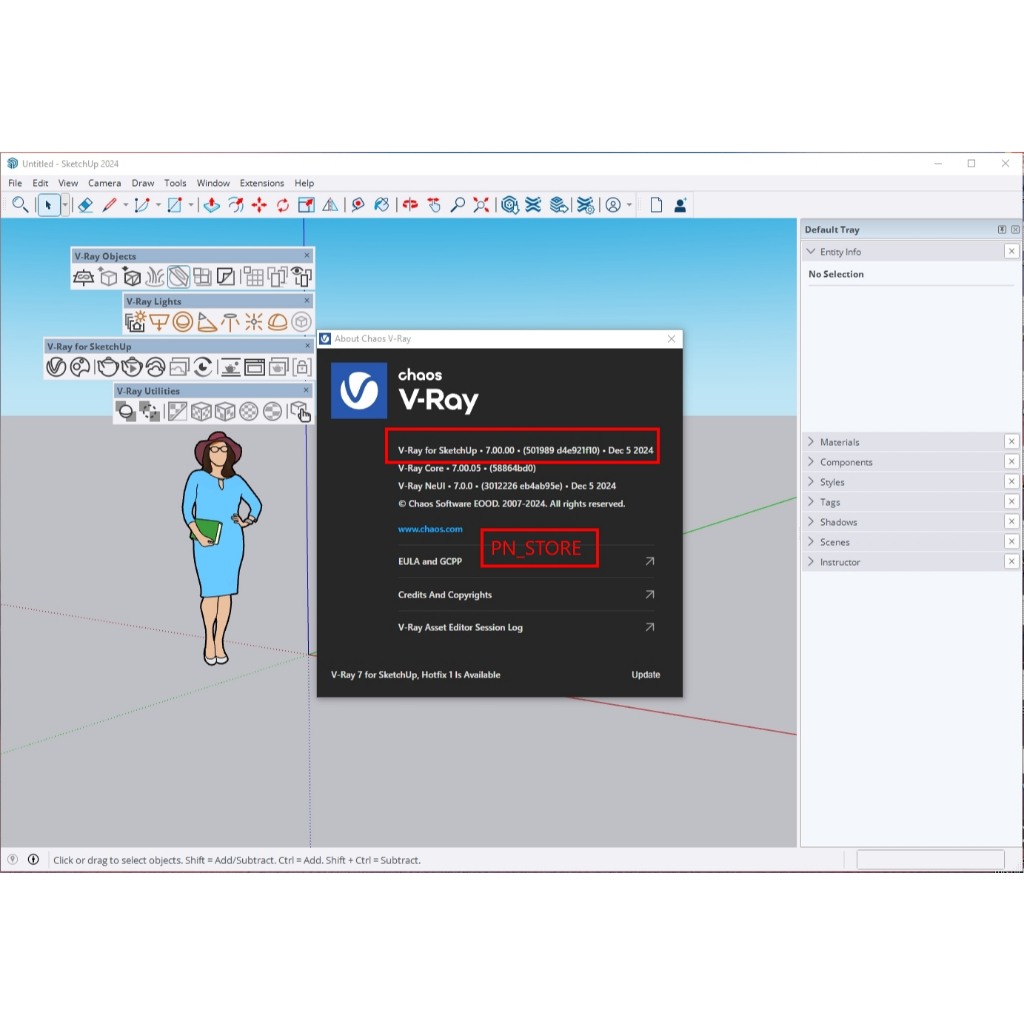Visit the www.chaos.com link
This screenshot has width=1024, height=1024.
[430, 529]
